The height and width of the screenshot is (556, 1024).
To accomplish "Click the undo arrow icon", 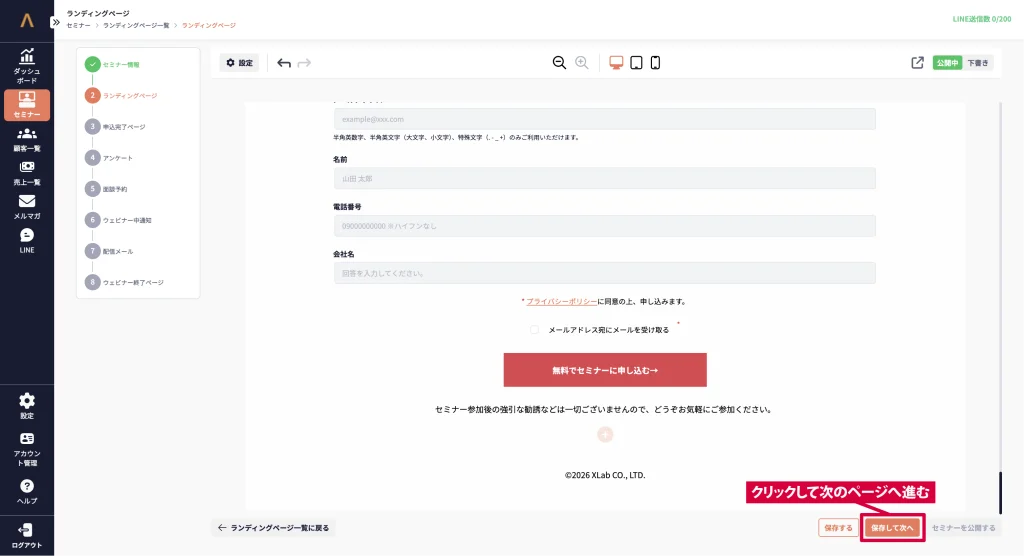I will click(x=284, y=63).
